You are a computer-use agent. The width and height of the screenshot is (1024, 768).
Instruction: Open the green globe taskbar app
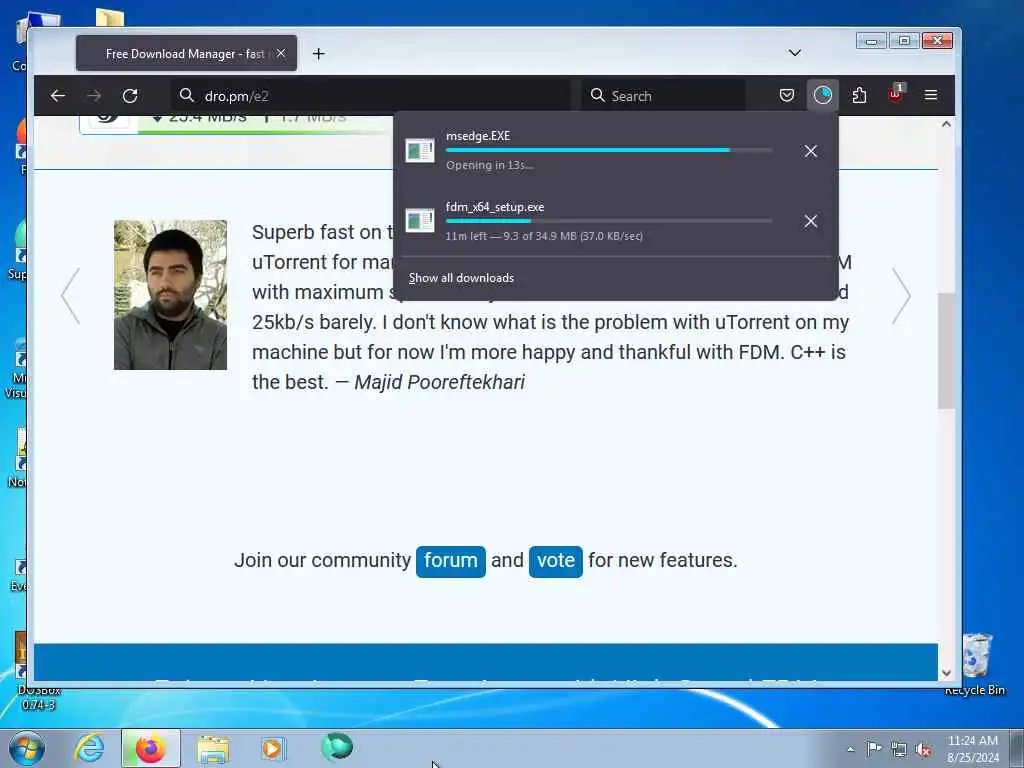(337, 747)
